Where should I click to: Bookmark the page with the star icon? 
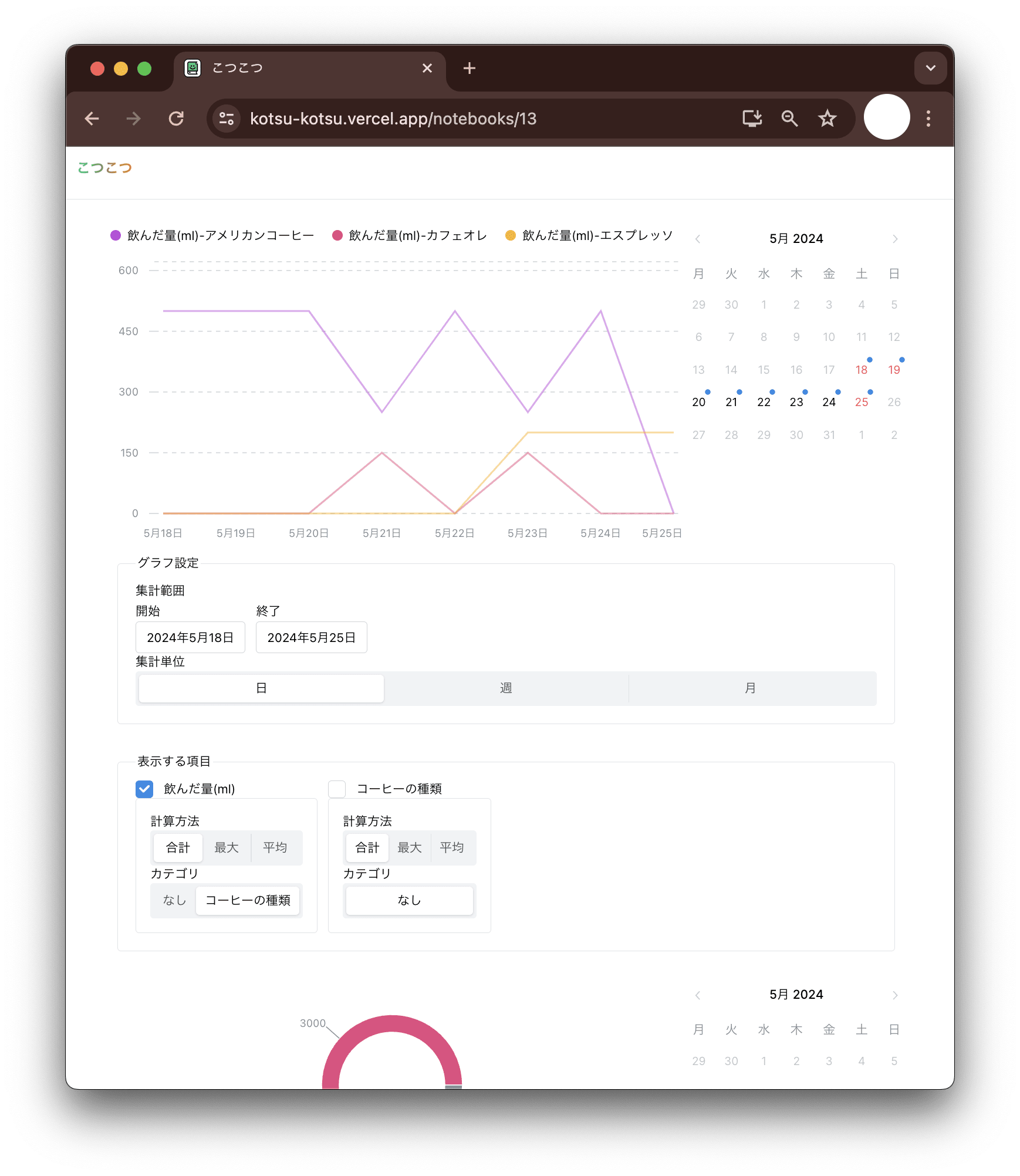828,119
